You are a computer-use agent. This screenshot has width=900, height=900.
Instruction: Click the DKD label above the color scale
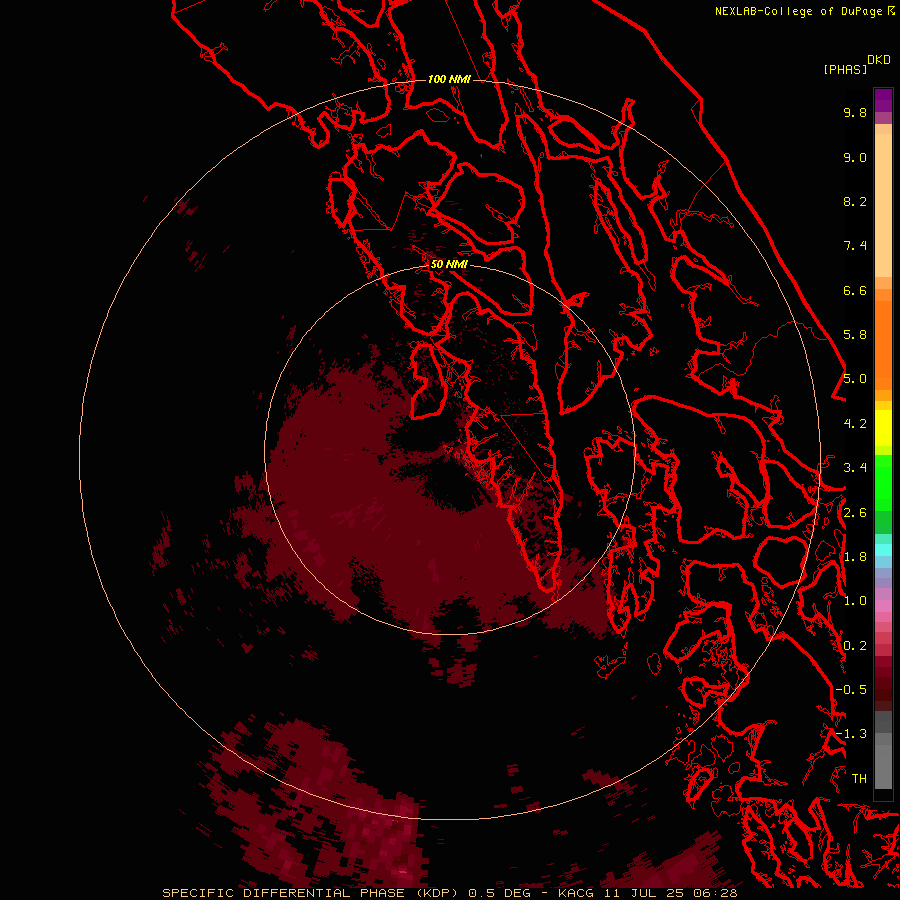pyautogui.click(x=879, y=60)
